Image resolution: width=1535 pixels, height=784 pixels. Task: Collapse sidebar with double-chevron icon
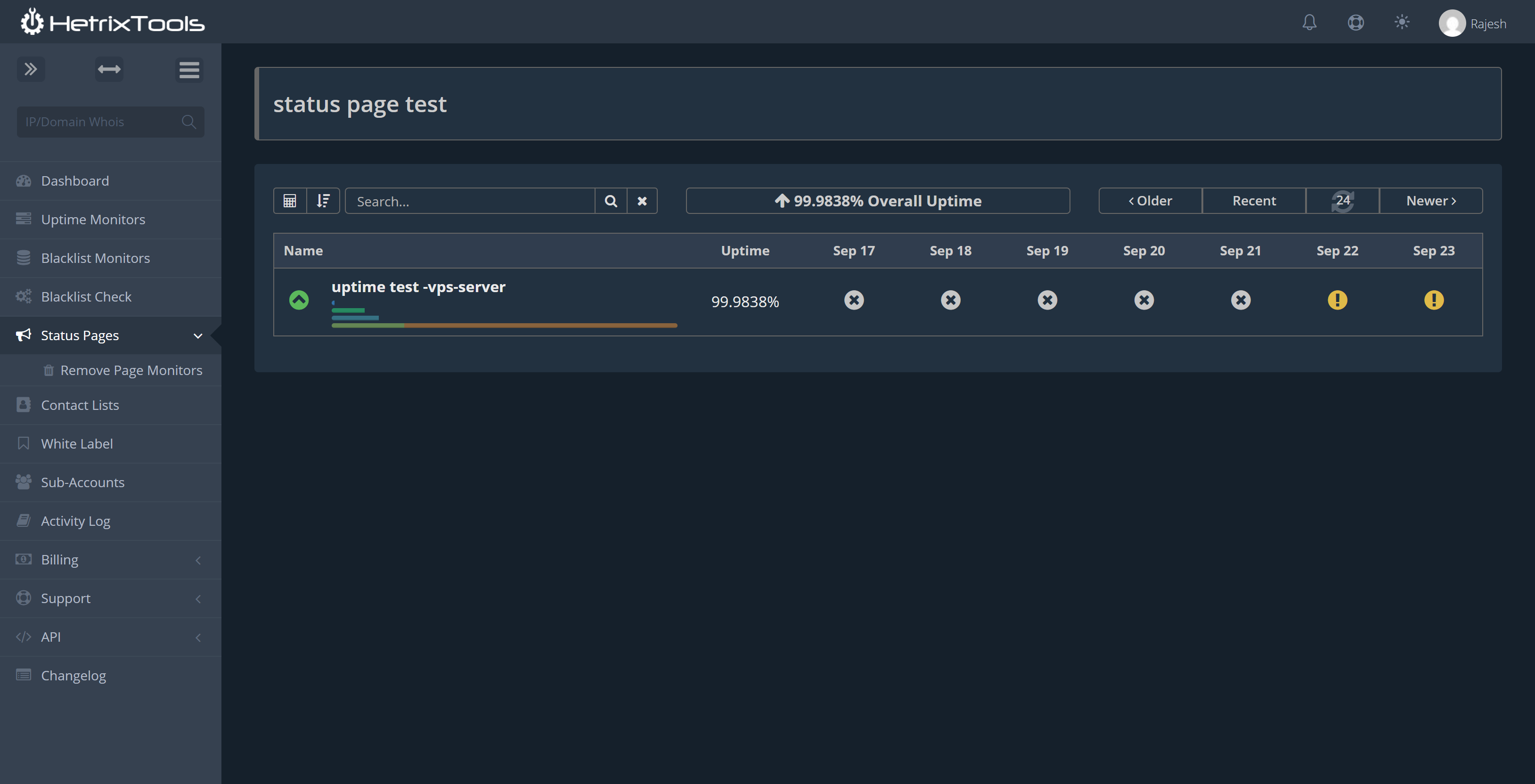31,69
